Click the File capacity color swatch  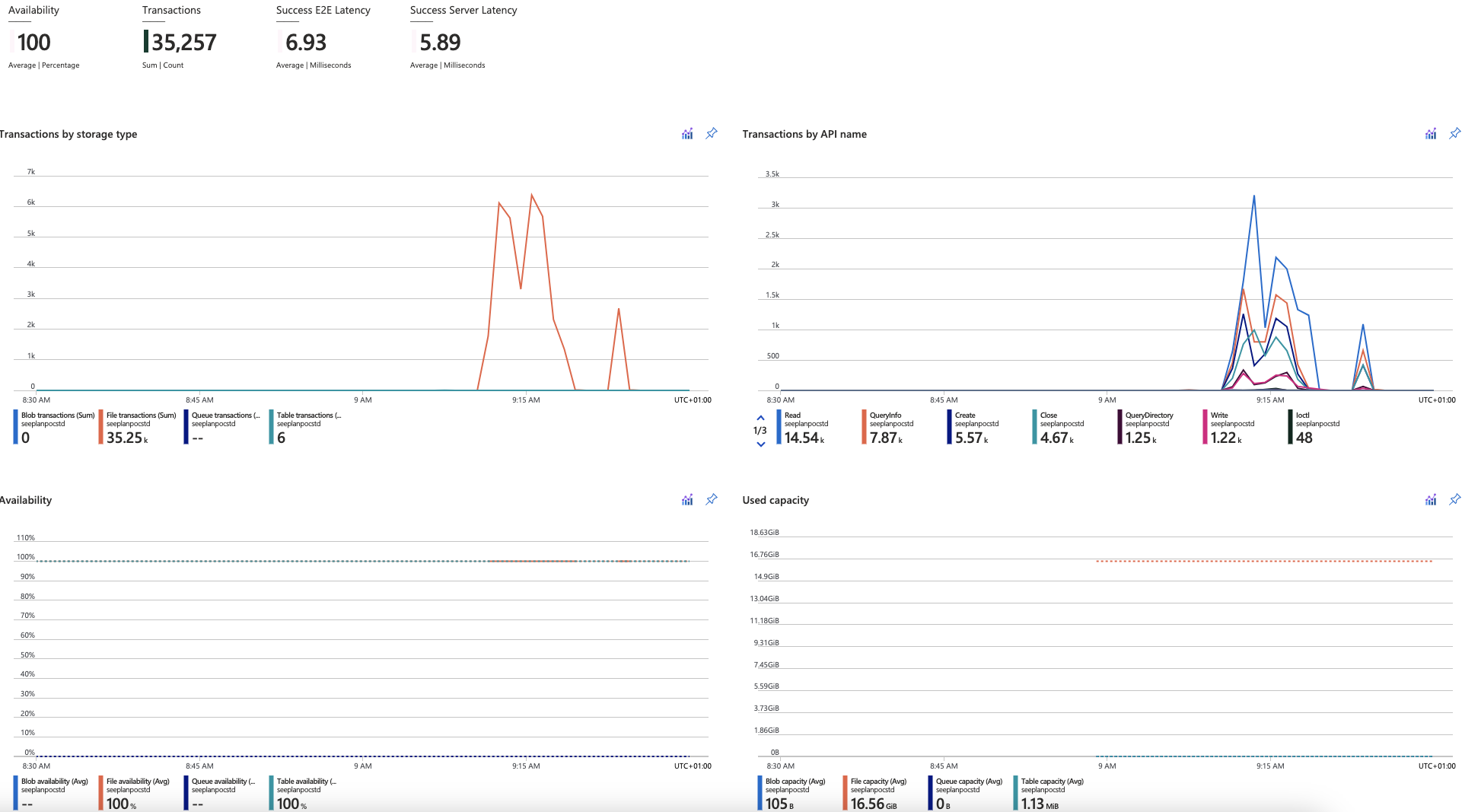pyautogui.click(x=845, y=793)
